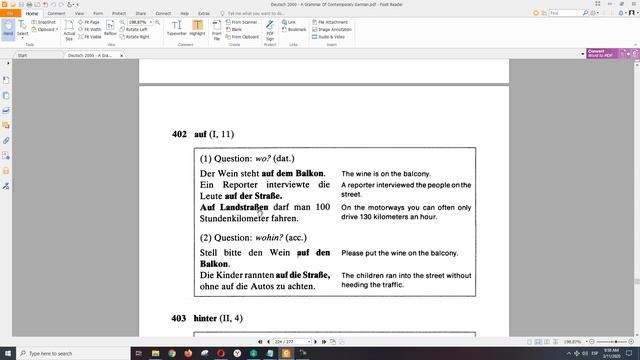This screenshot has height=360, width=640.
Task: Click status bar zoom out minus button
Action: (592, 342)
